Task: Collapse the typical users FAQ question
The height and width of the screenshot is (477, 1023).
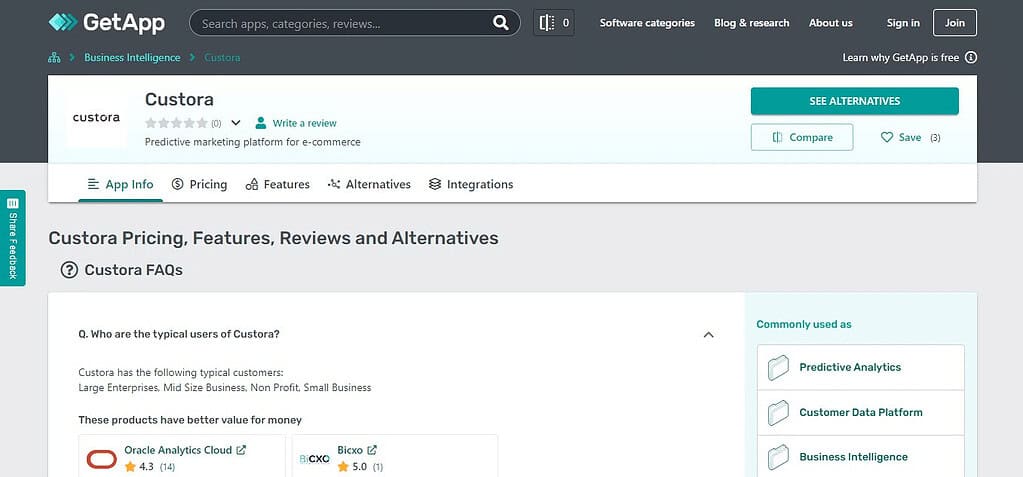Action: coord(709,335)
